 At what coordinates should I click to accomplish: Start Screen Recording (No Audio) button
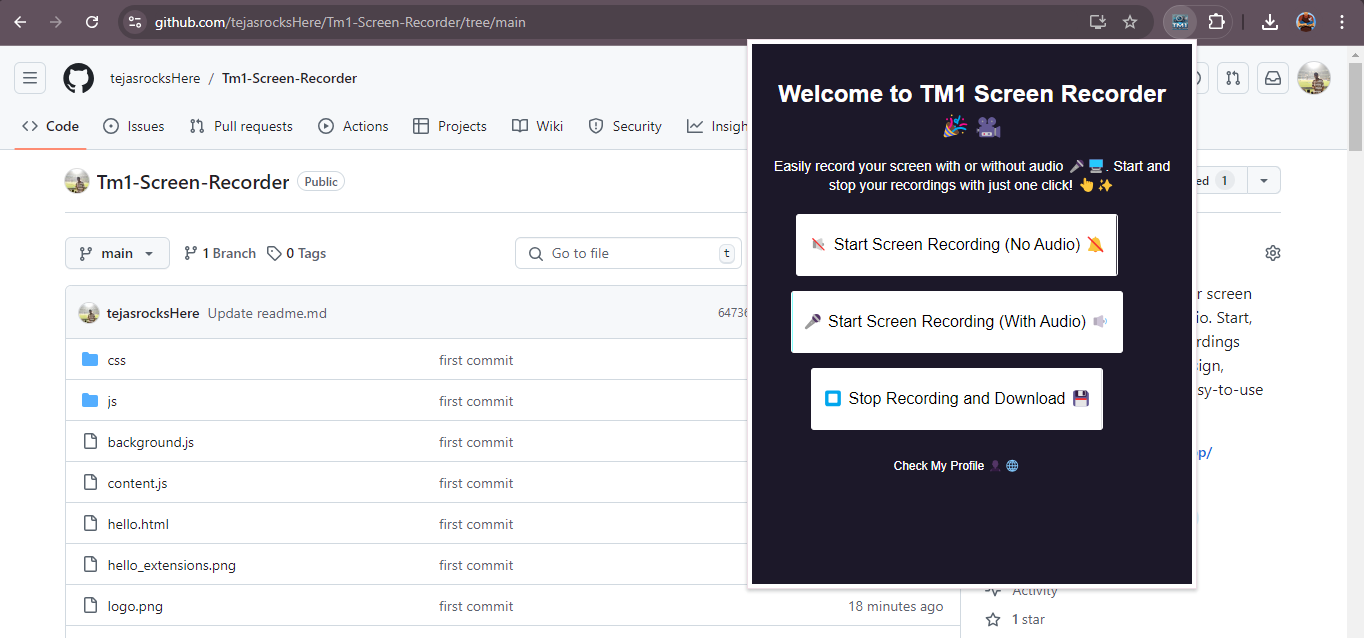[957, 244]
